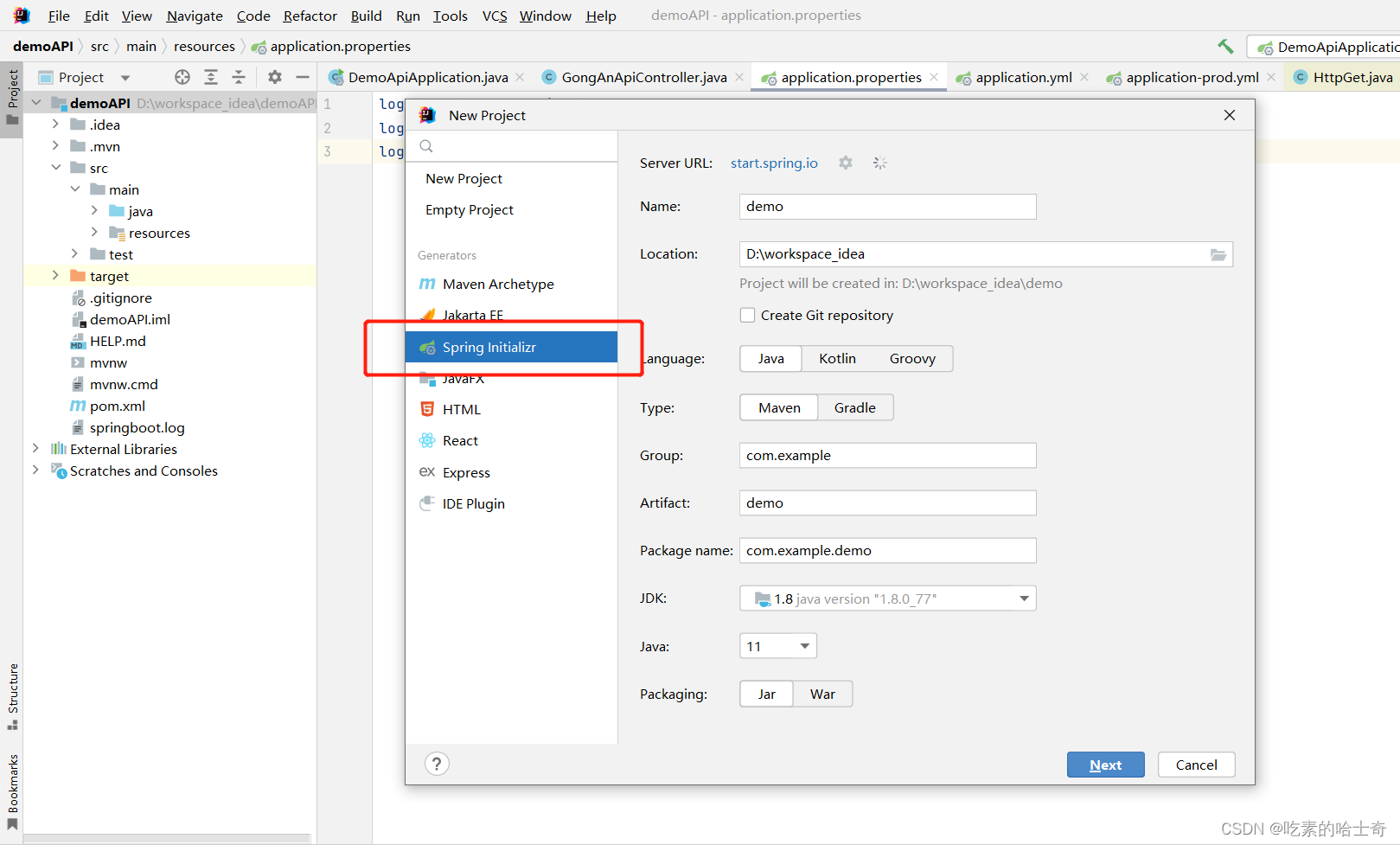Click the Next button
The width and height of the screenshot is (1400, 845).
click(1105, 765)
